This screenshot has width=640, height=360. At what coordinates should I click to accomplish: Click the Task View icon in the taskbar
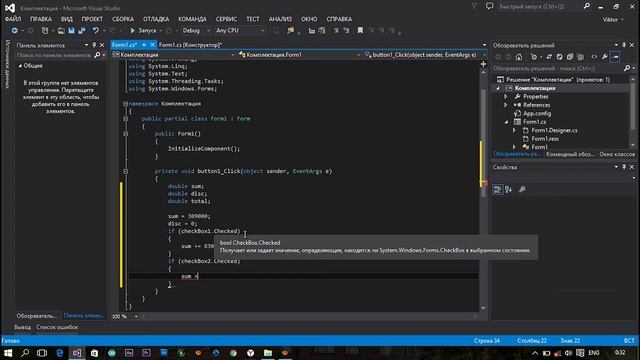click(42, 353)
